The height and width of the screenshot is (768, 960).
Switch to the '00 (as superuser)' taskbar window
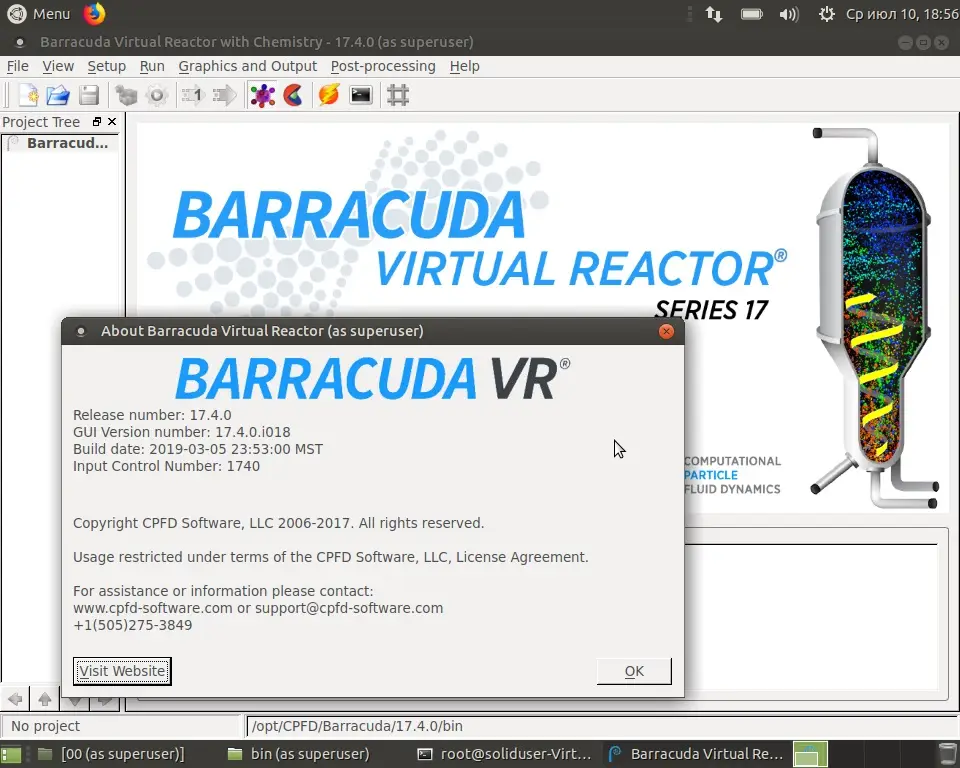110,754
